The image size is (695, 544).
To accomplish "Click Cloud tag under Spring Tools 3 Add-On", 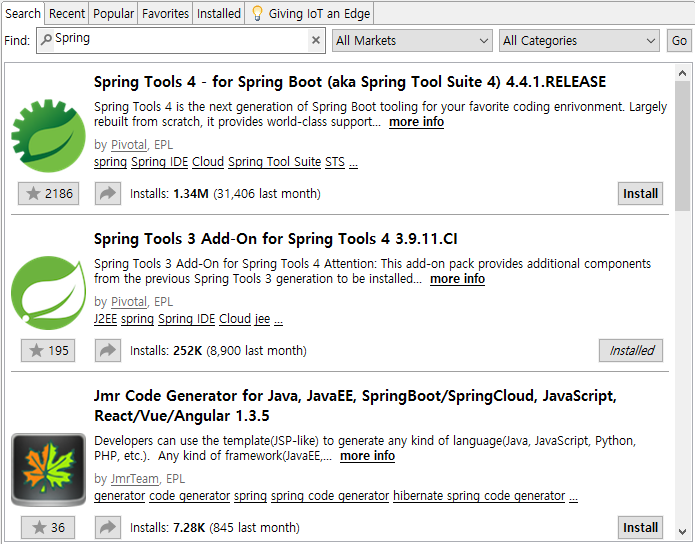I will point(235,319).
